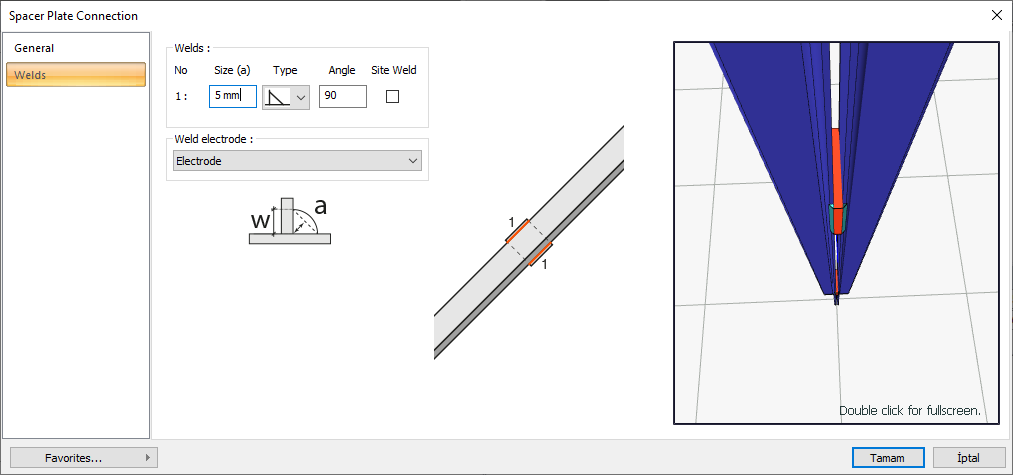Click the fillet weld symbol diagram
1013x475 pixels.
tap(290, 221)
